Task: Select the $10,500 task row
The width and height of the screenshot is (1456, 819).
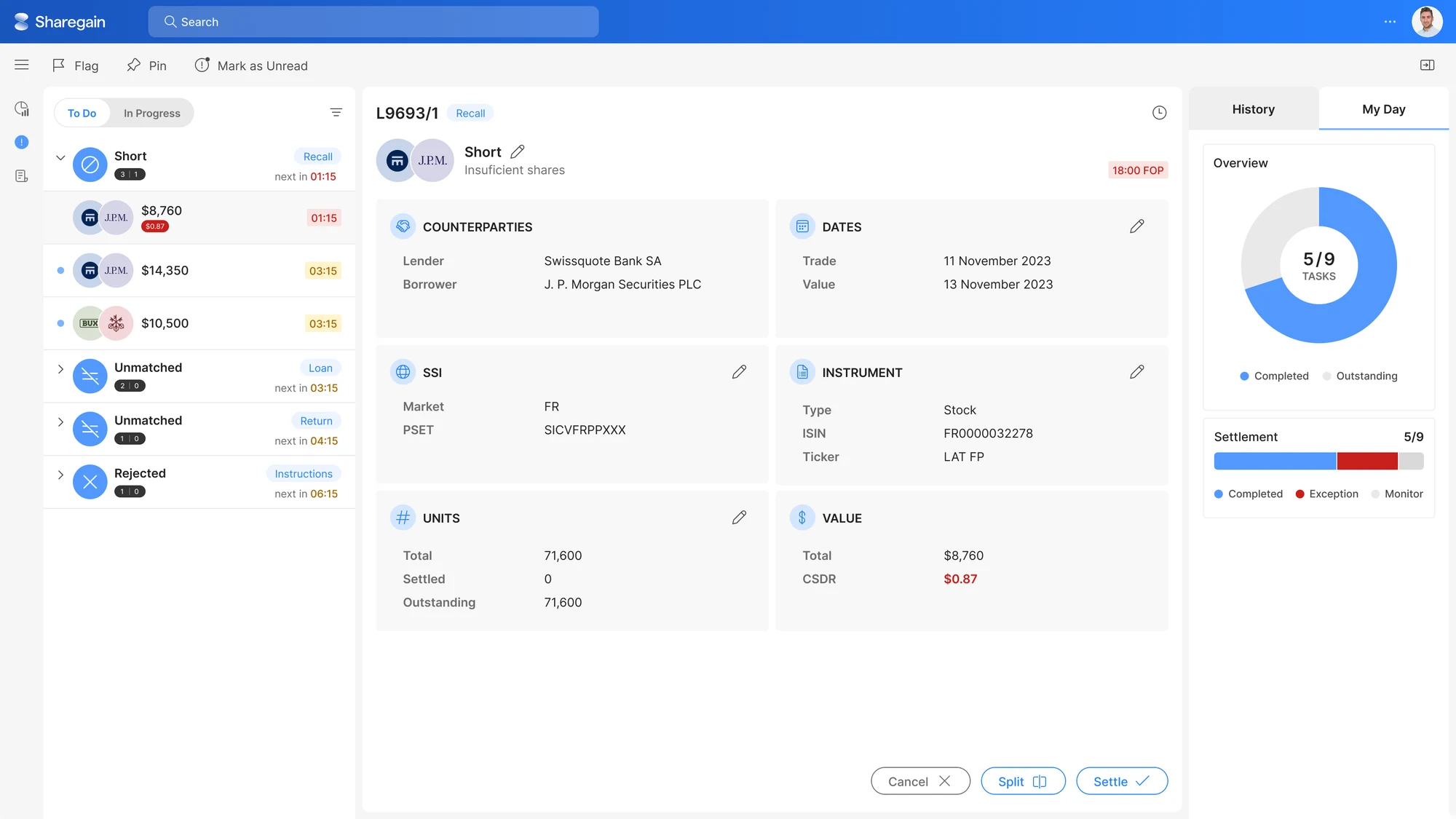Action: pyautogui.click(x=199, y=323)
